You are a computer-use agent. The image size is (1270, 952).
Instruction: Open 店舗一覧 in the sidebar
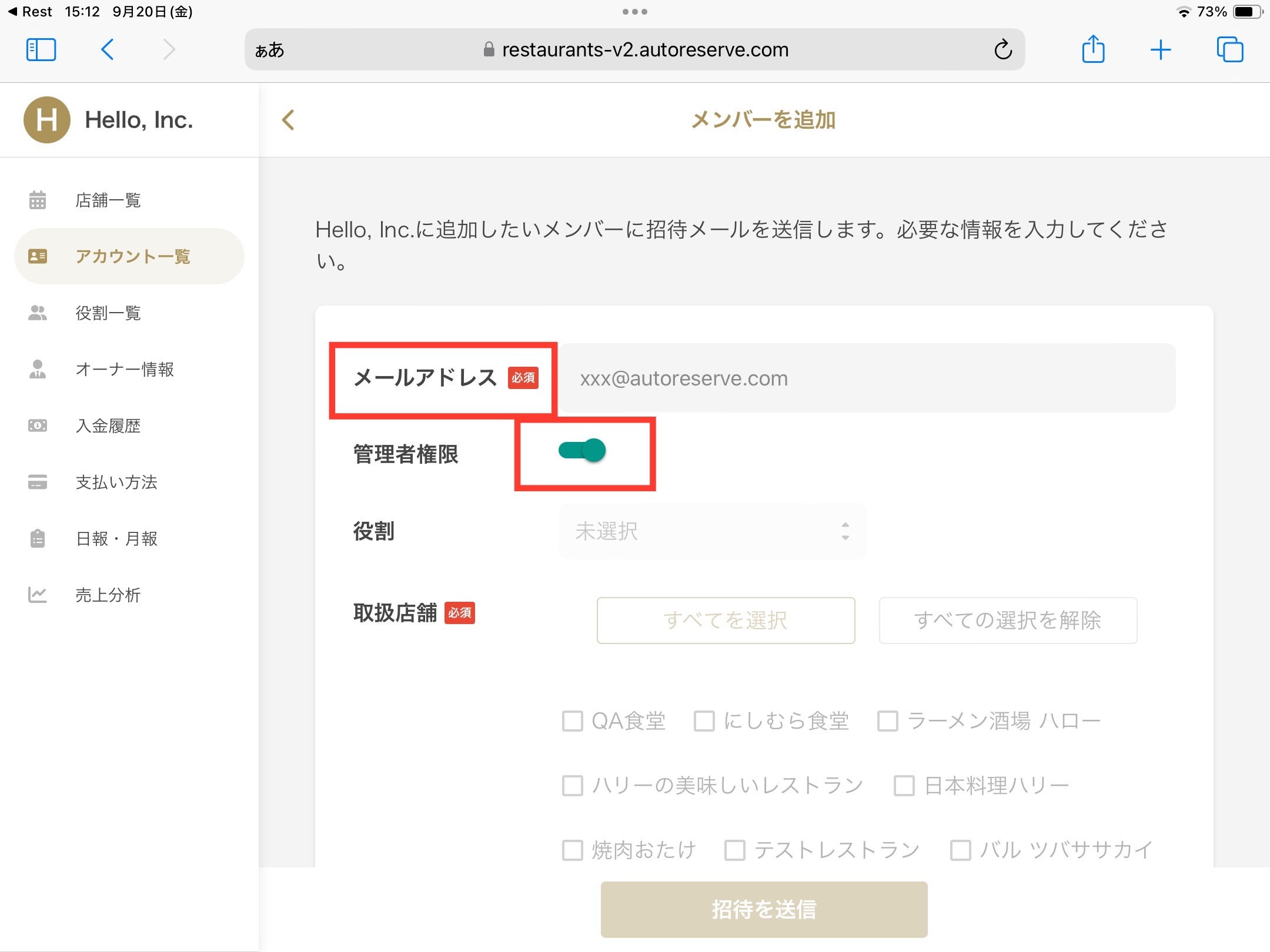tap(108, 200)
